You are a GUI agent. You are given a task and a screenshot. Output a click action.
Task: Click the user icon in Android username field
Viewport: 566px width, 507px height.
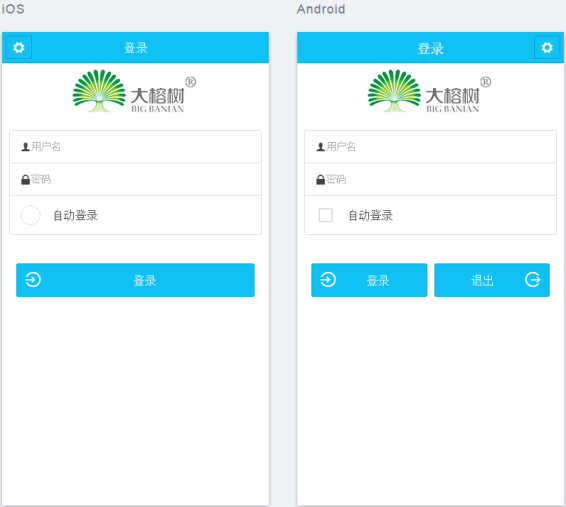[x=321, y=147]
